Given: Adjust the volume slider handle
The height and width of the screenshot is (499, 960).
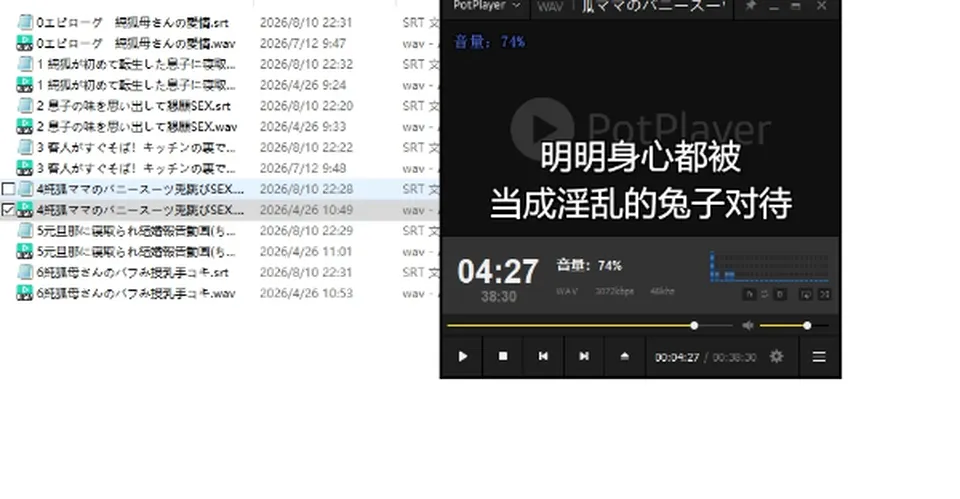Looking at the screenshot, I should (807, 326).
